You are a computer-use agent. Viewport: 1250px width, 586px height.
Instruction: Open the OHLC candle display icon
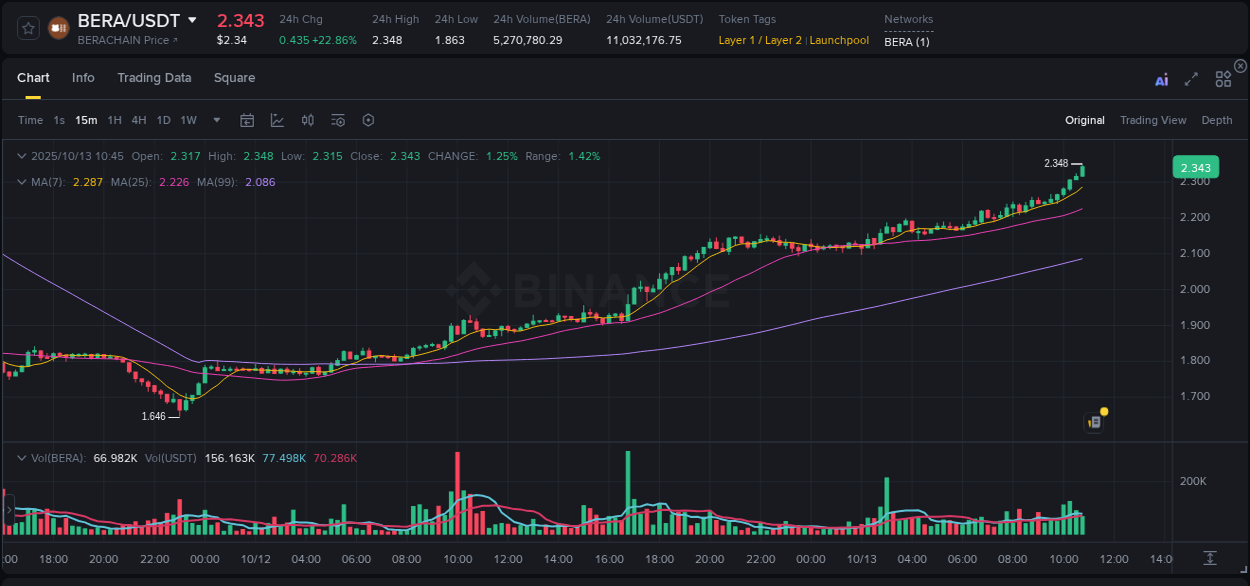tap(307, 119)
